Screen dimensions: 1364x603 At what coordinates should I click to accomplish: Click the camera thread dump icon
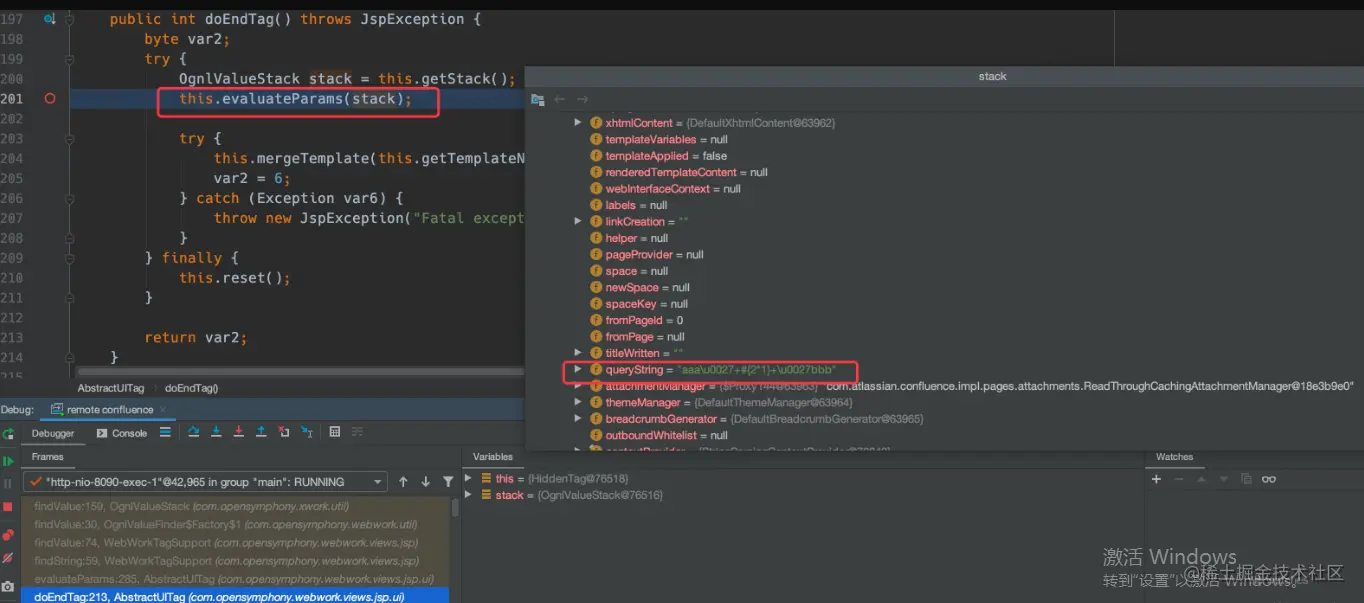[x=8, y=586]
